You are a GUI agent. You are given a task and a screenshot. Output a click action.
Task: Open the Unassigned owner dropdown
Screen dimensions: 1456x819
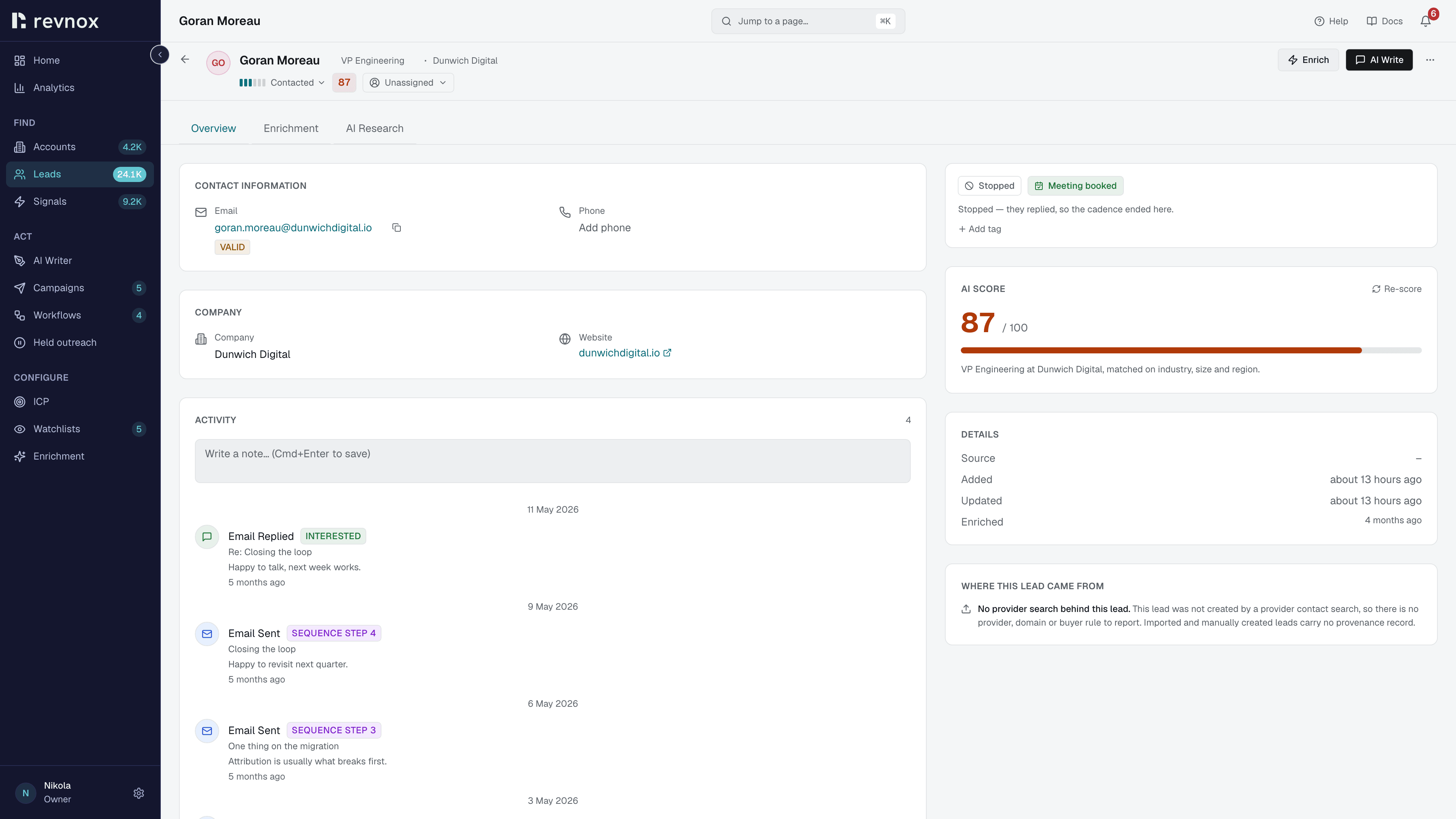pos(408,83)
